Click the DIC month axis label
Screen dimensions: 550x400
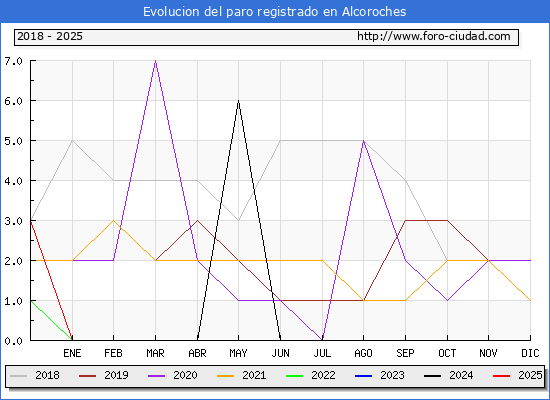click(x=530, y=353)
